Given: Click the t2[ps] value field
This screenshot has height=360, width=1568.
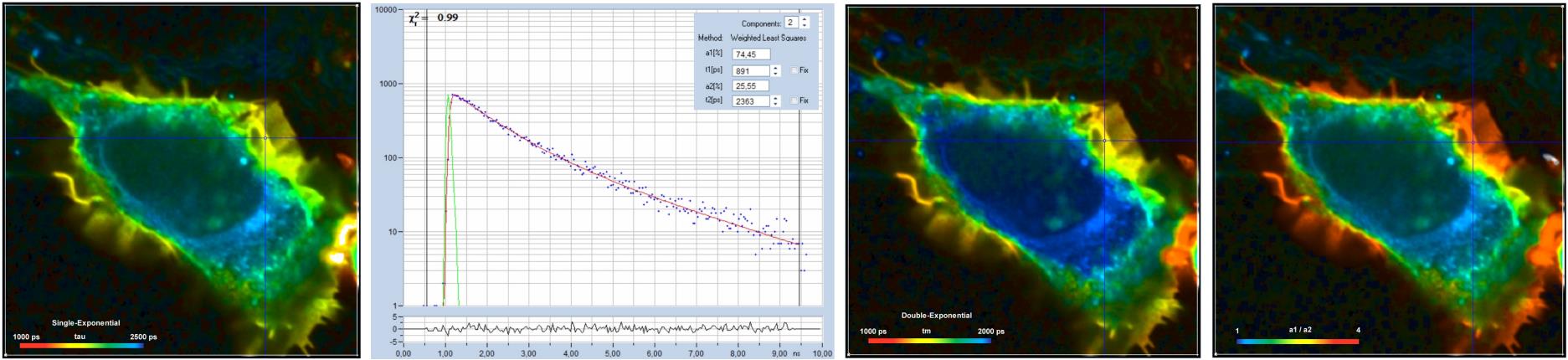Looking at the screenshot, I should click(x=750, y=100).
